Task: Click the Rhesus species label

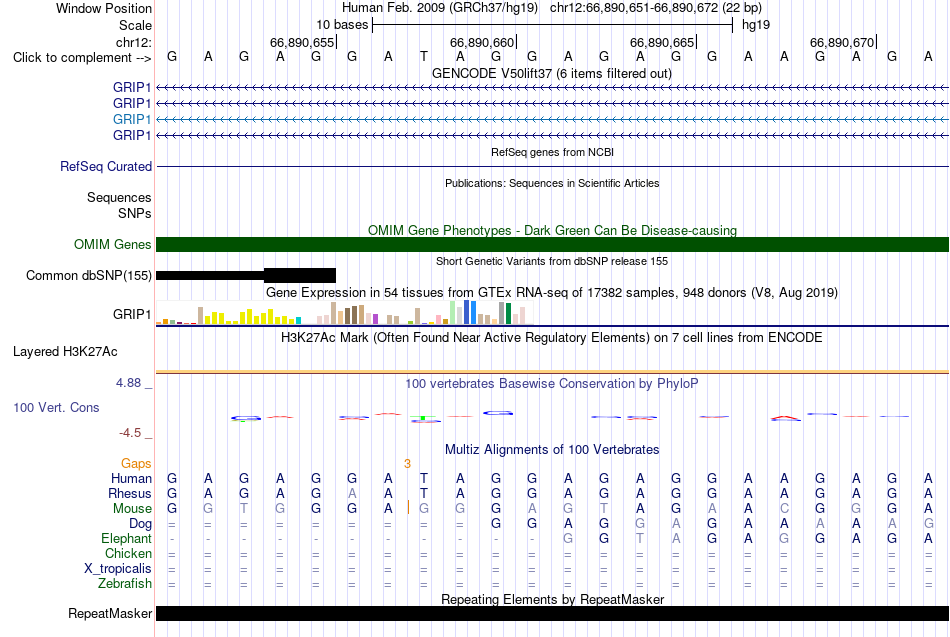Action: pos(130,493)
